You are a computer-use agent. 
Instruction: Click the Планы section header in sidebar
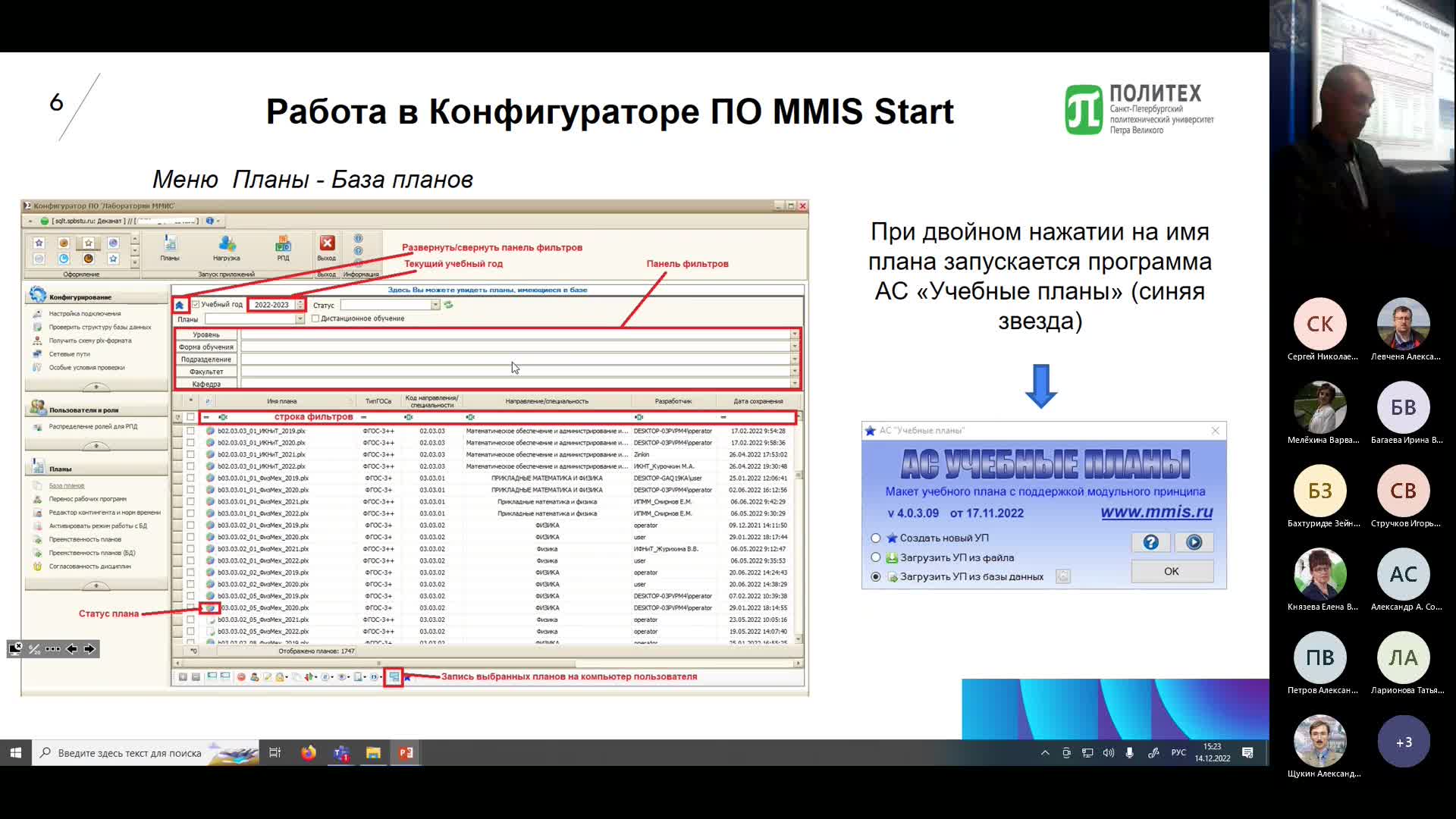coord(96,469)
